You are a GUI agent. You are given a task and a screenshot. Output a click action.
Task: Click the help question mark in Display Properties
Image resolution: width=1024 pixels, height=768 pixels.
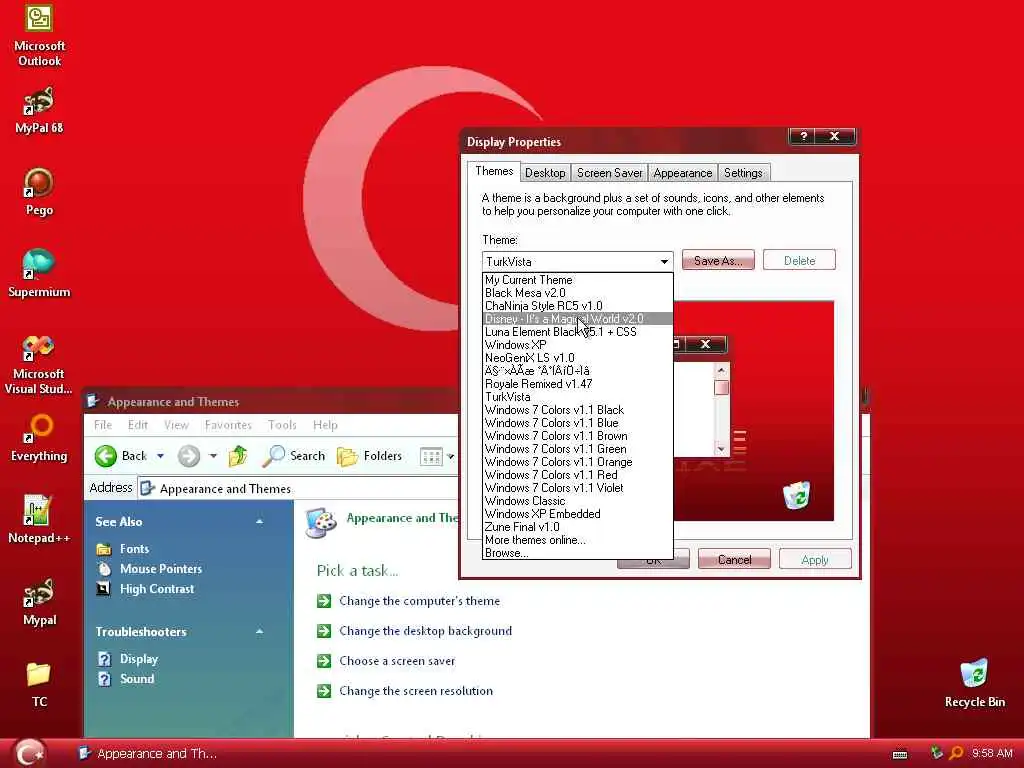(x=803, y=136)
